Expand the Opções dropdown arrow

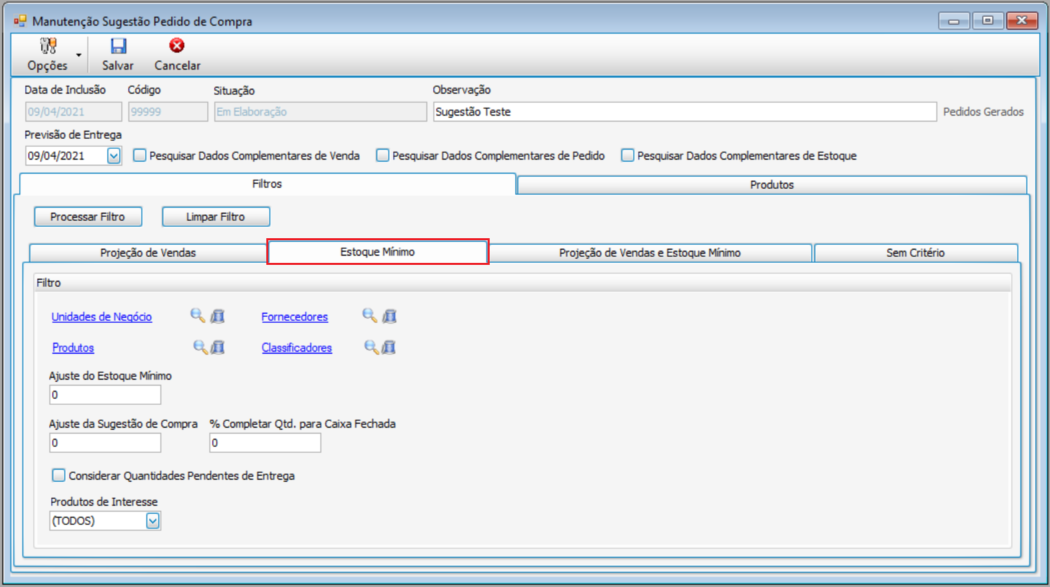(78, 55)
